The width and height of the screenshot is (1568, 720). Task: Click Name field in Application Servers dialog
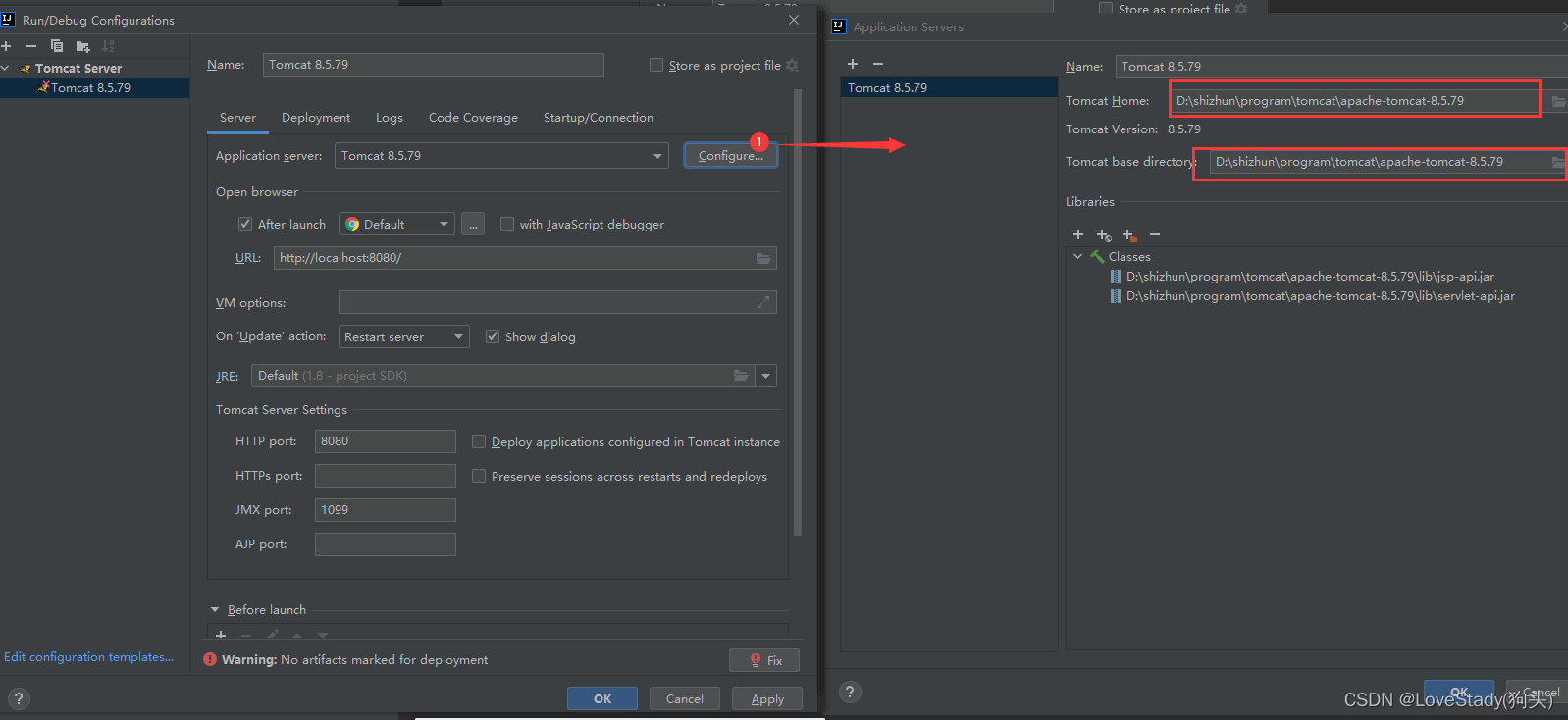tap(1341, 67)
